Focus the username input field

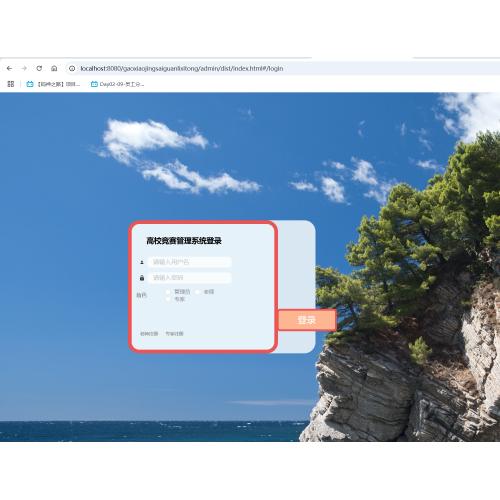pos(190,262)
